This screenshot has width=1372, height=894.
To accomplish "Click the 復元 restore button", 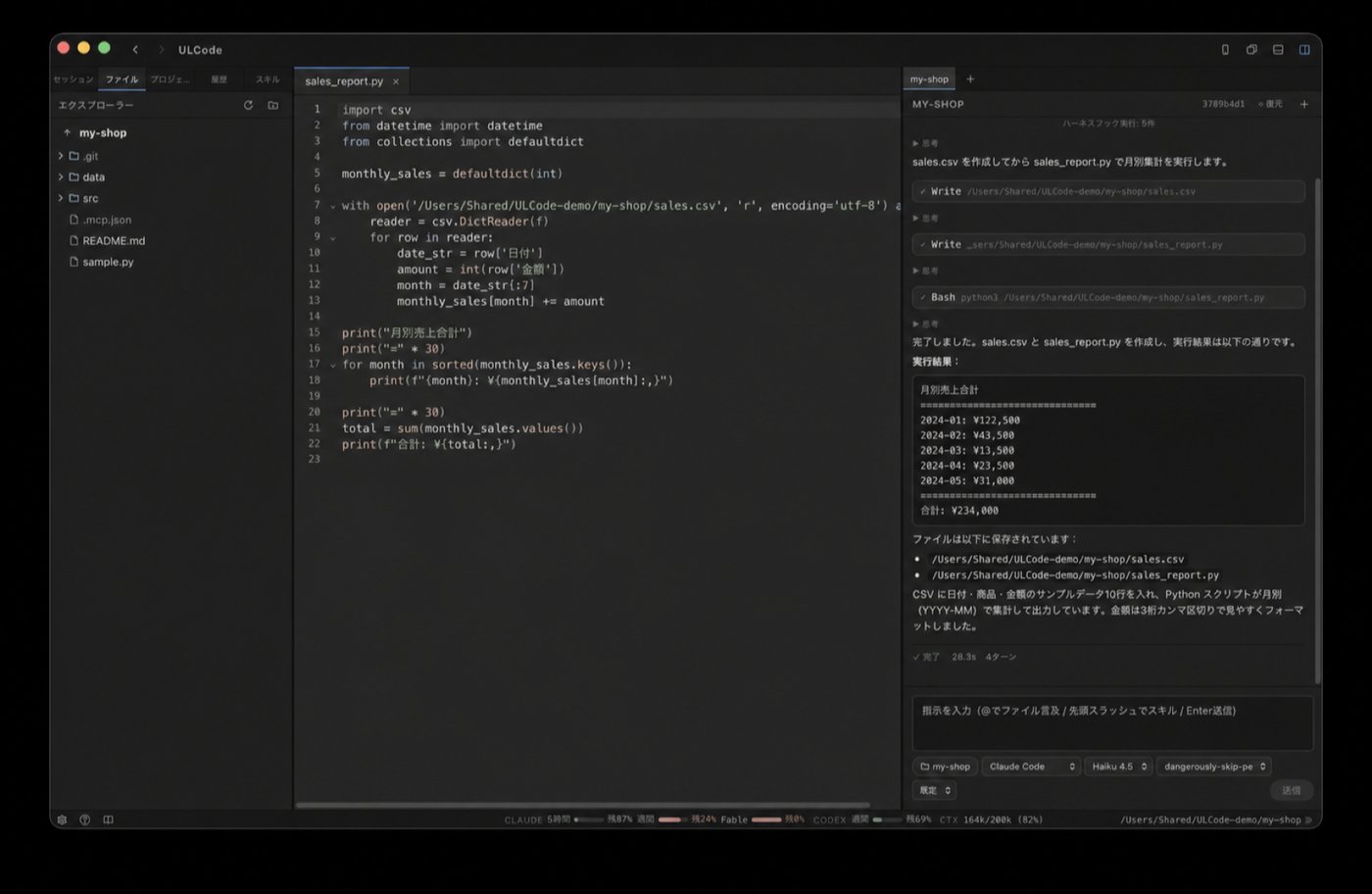I will (x=1270, y=104).
